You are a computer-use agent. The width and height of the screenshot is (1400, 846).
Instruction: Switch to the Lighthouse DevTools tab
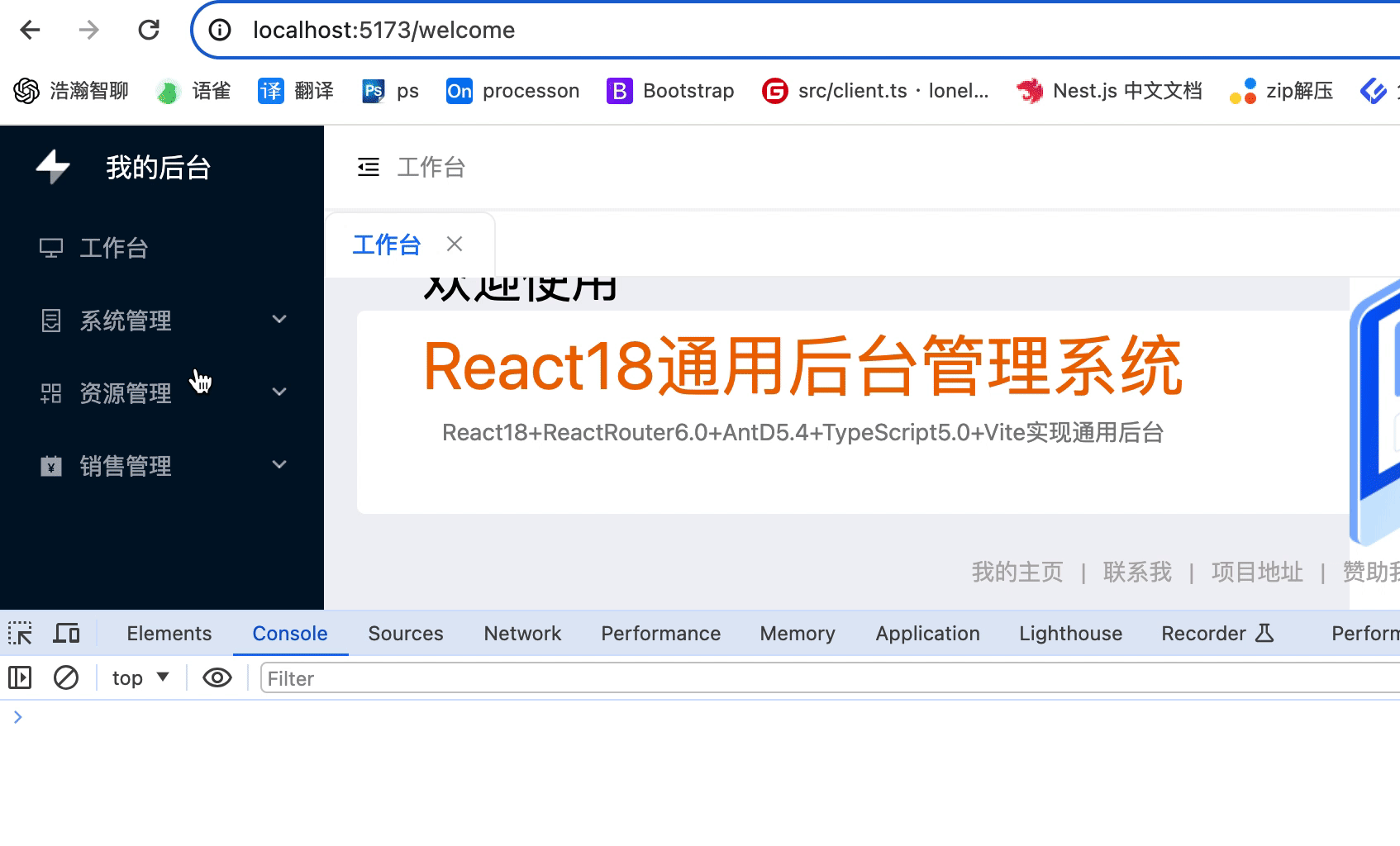point(1071,634)
